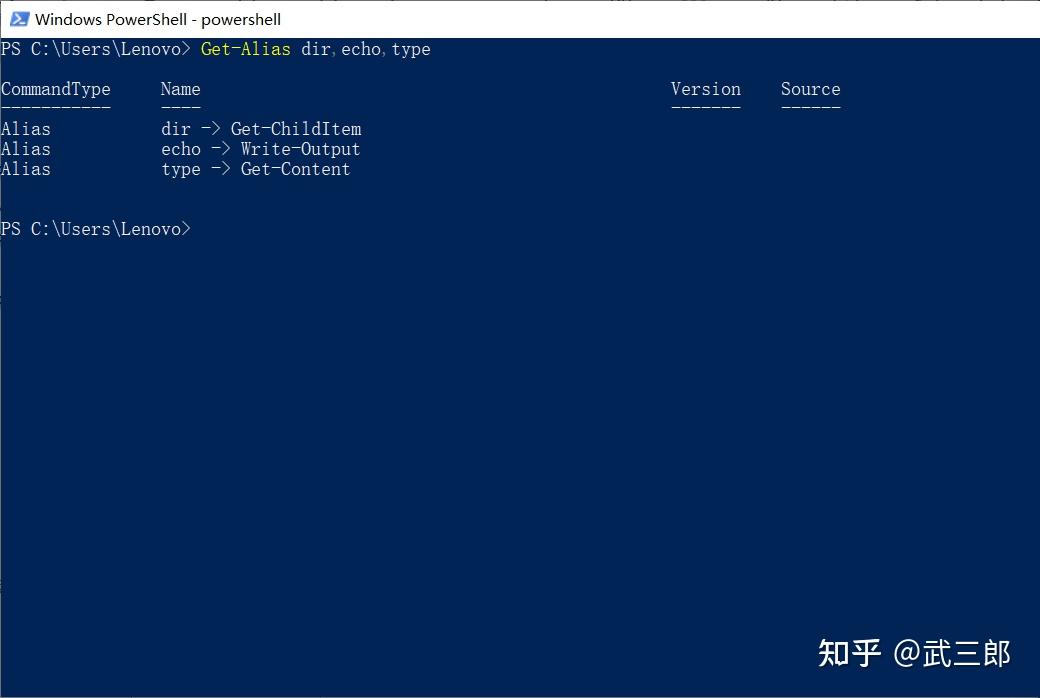This screenshot has height=698, width=1040.
Task: Select the Name column header
Action: pos(180,89)
